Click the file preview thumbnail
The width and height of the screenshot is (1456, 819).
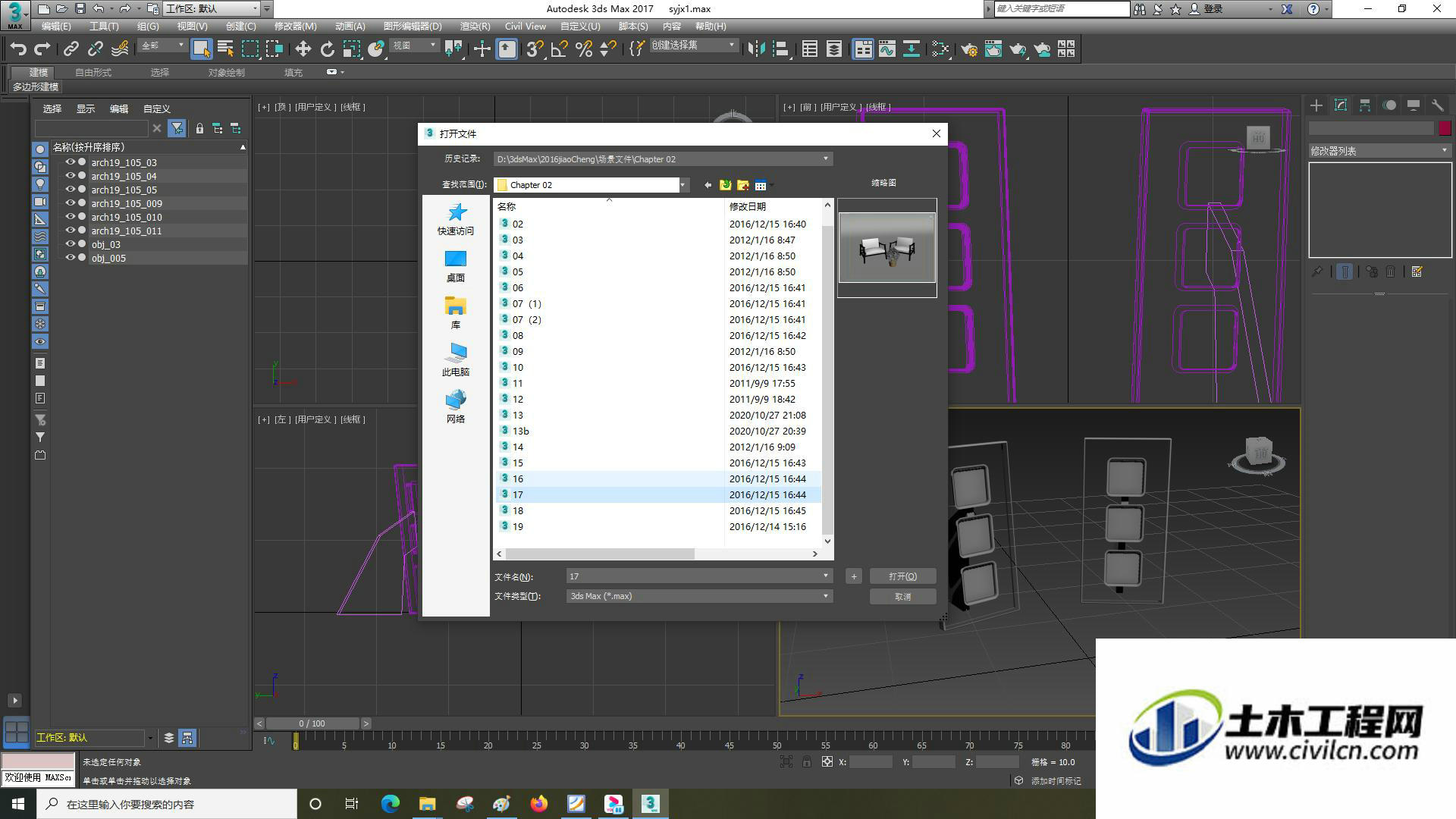coord(886,248)
